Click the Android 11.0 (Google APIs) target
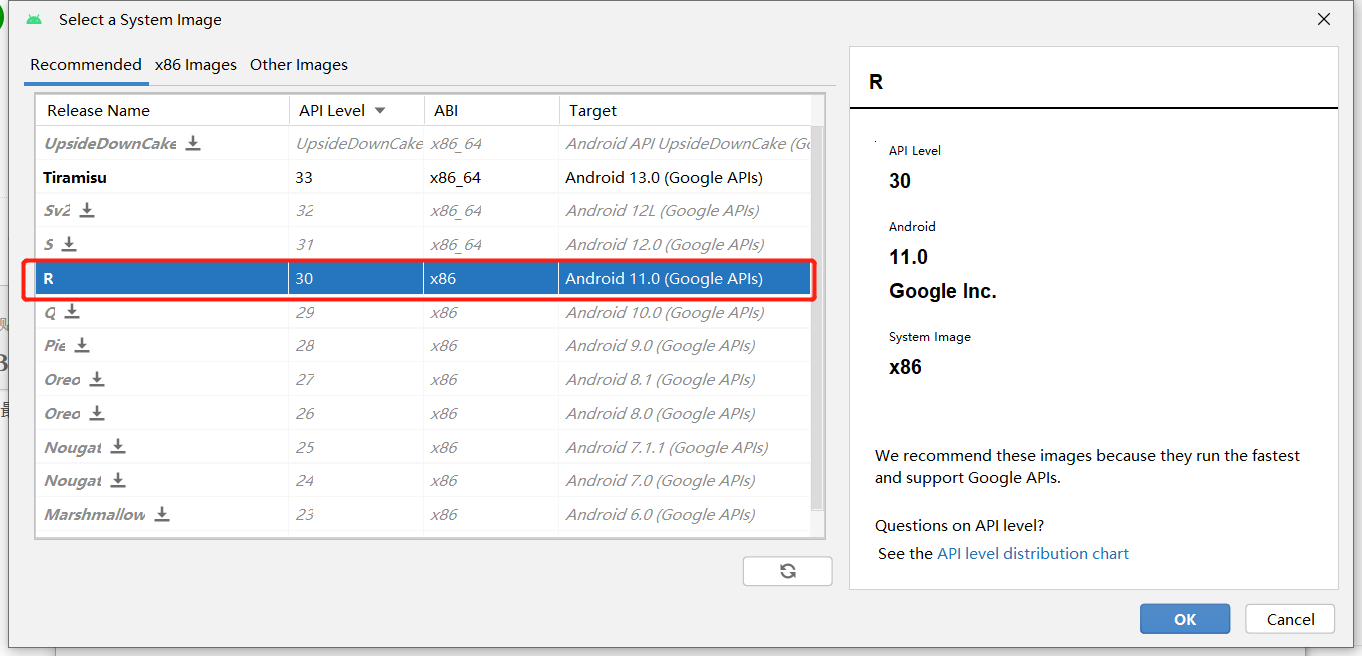The height and width of the screenshot is (656, 1362). coord(664,278)
